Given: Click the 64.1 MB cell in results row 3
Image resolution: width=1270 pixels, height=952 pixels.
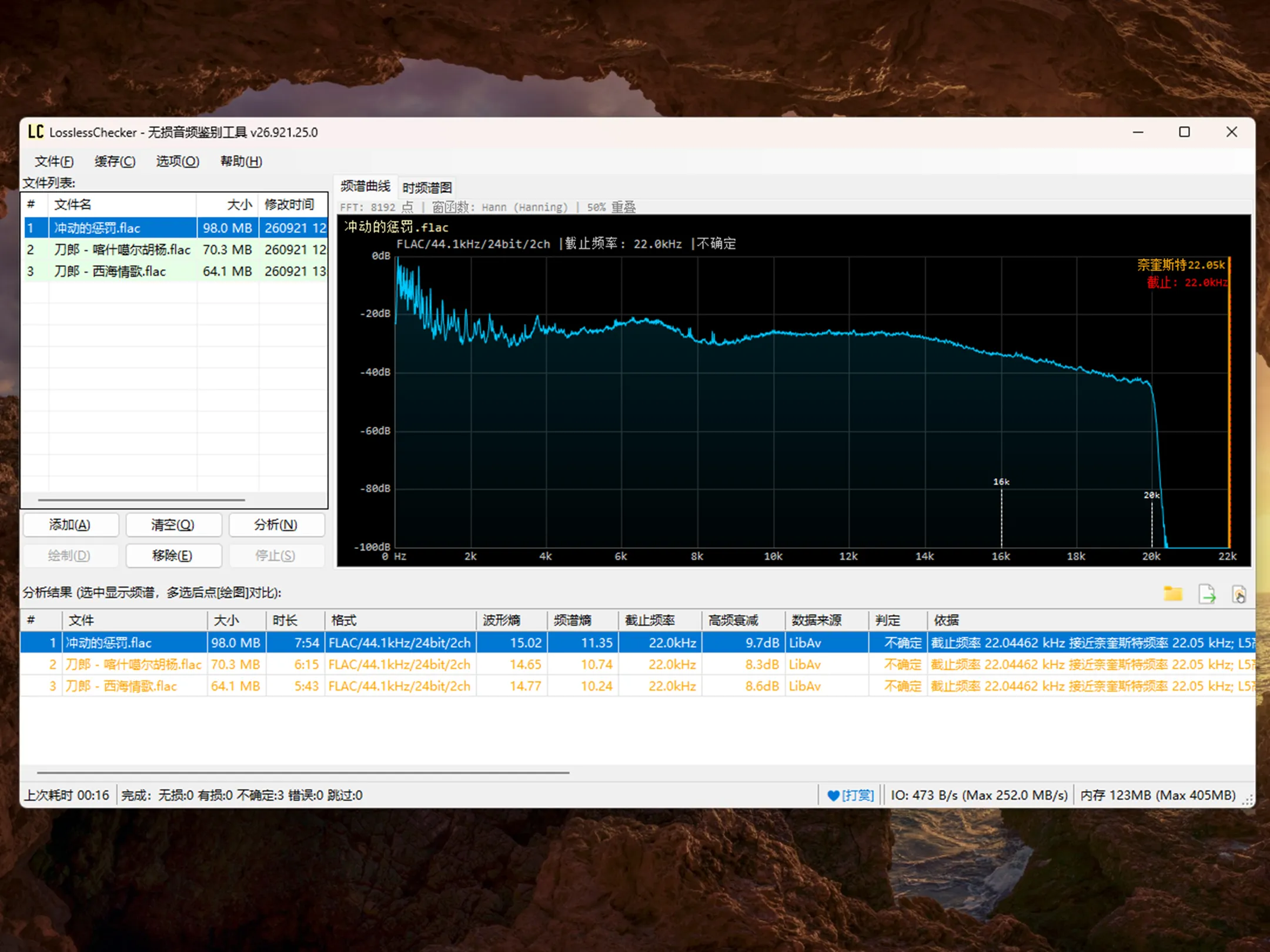Looking at the screenshot, I should click(236, 686).
